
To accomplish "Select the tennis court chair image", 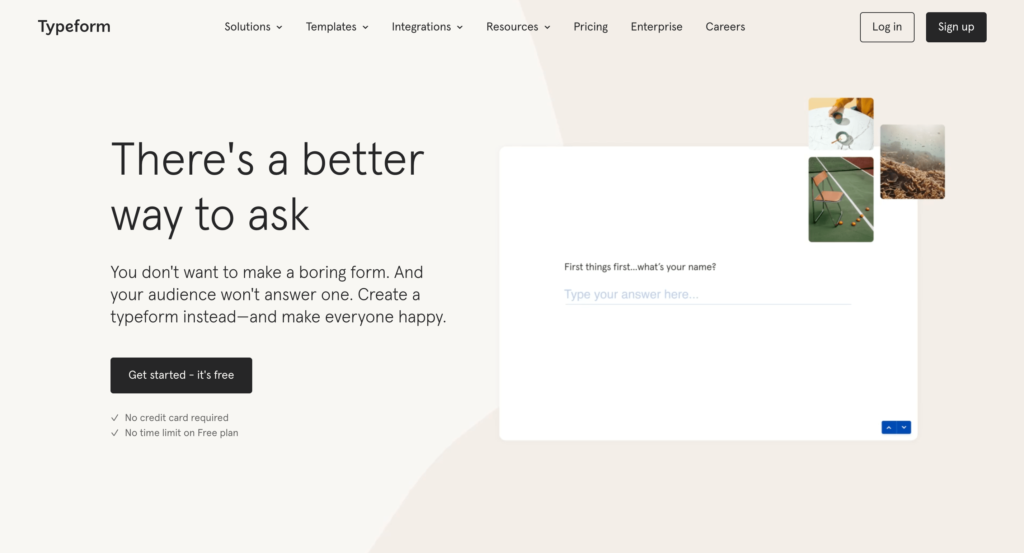I will click(x=840, y=199).
